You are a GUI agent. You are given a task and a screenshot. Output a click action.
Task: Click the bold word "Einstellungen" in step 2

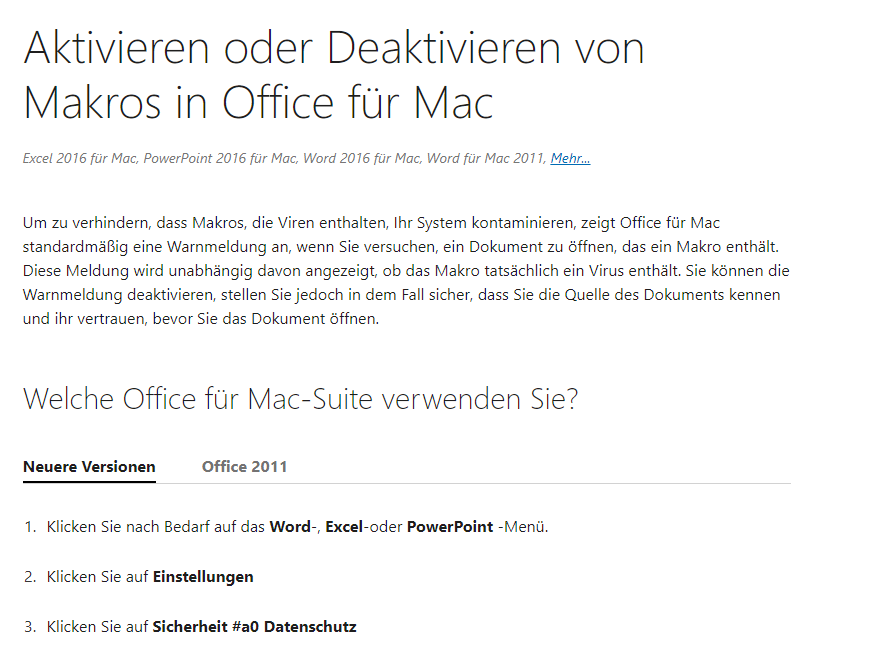[203, 577]
